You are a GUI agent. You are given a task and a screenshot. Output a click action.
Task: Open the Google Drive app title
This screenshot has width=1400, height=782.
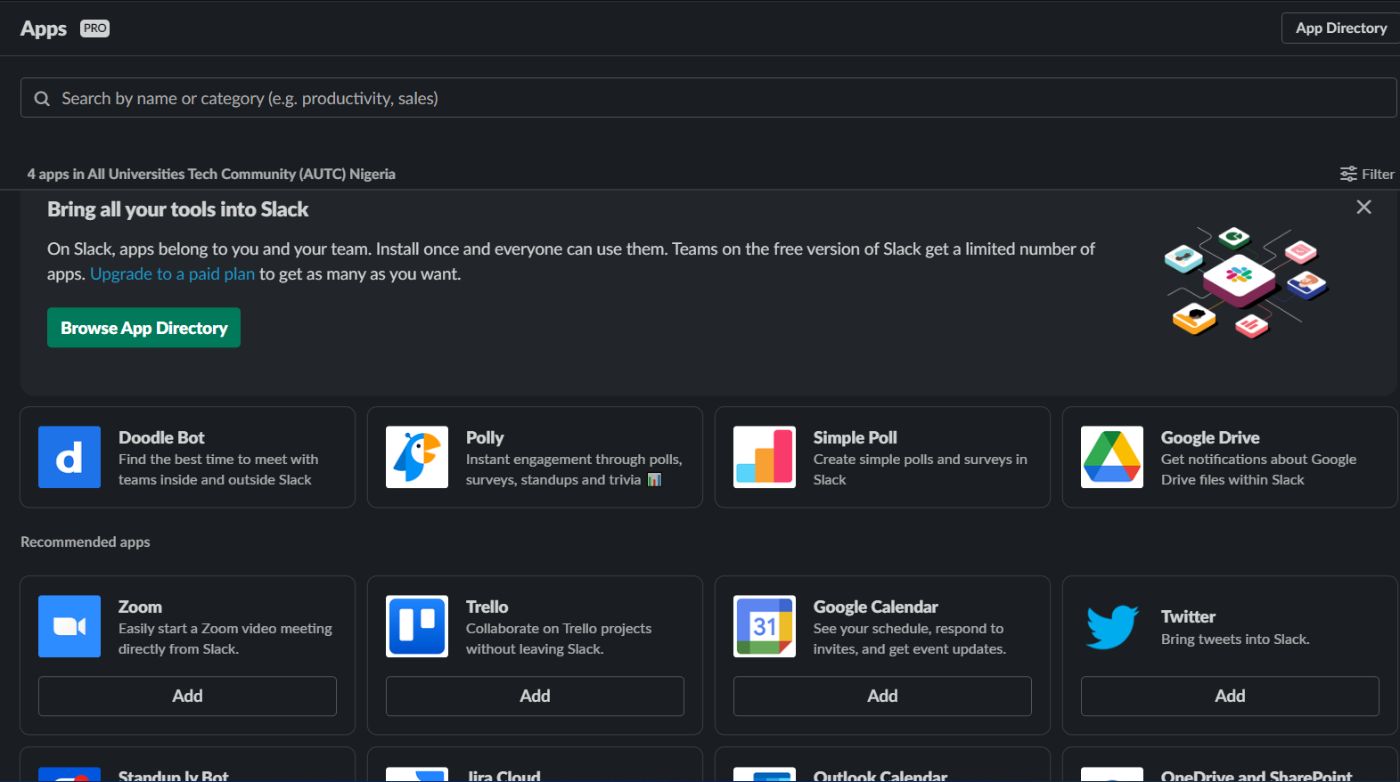(x=1210, y=437)
